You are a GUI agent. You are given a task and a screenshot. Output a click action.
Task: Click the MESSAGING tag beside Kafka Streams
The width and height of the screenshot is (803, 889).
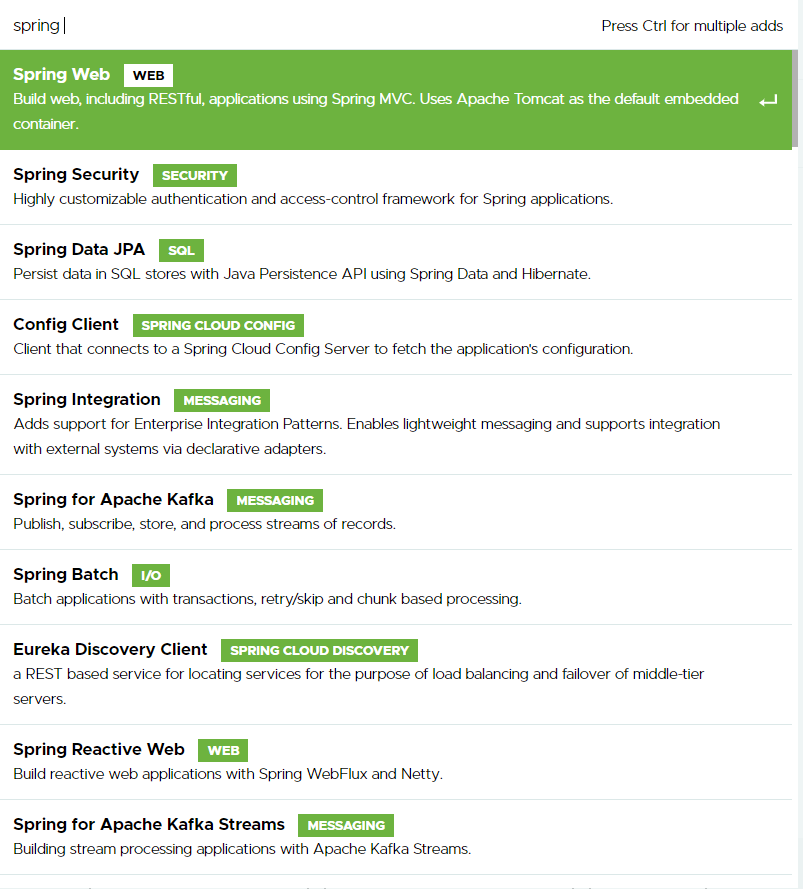(x=346, y=826)
